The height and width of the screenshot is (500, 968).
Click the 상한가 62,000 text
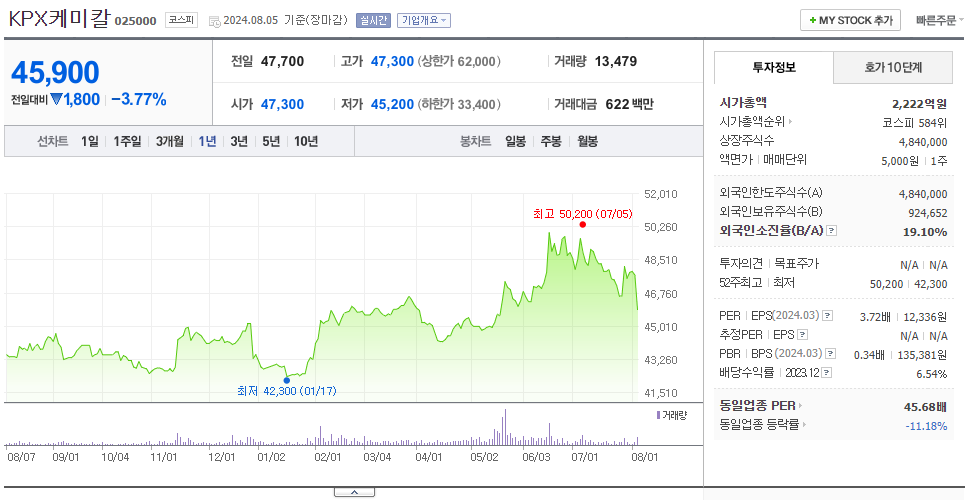tap(459, 62)
